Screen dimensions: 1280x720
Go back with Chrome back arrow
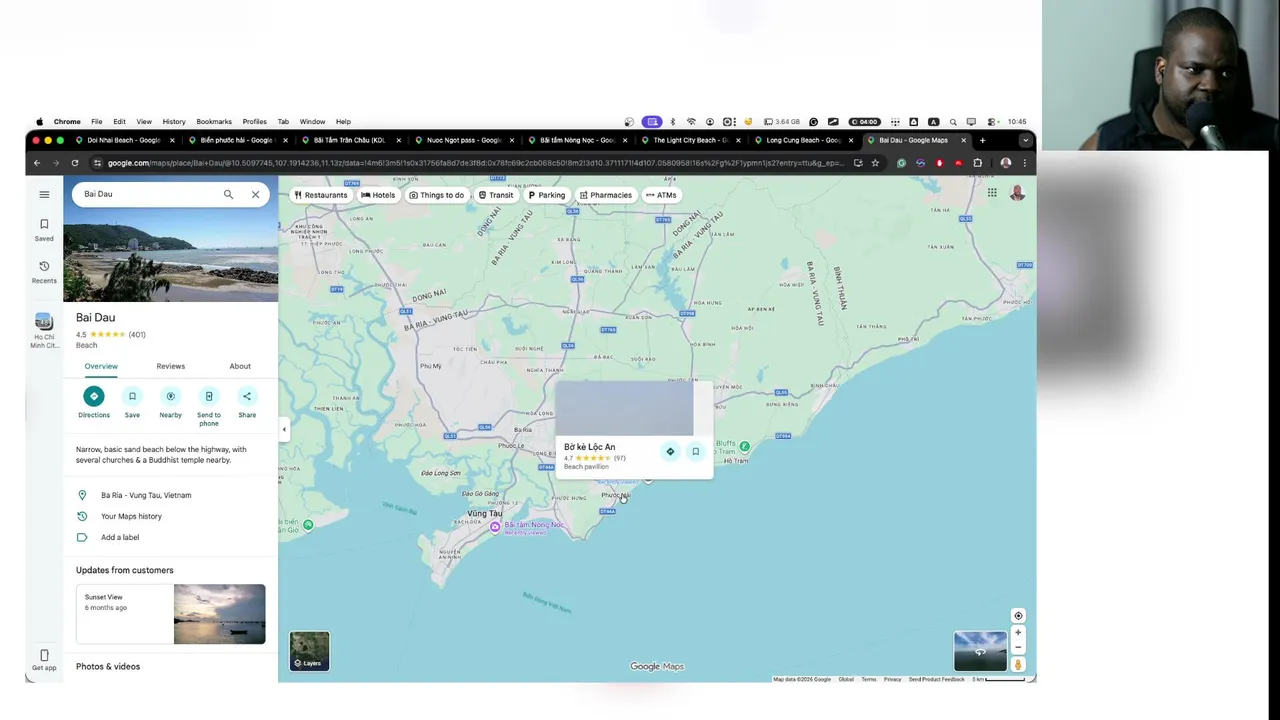[37, 163]
